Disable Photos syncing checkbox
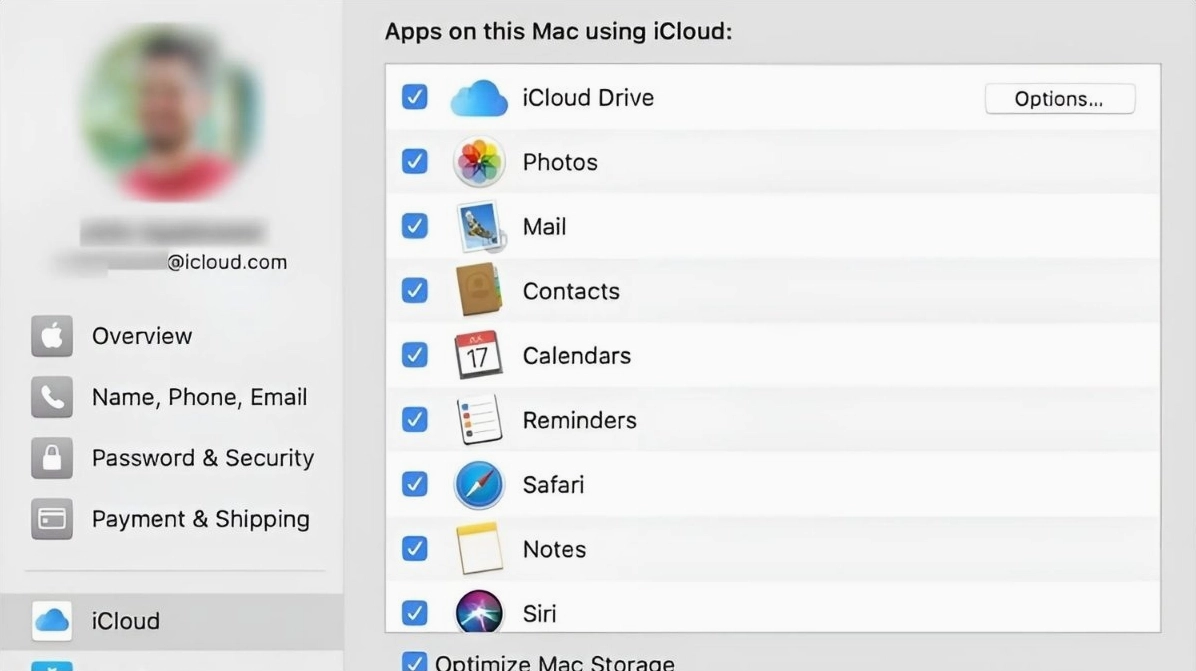Viewport: 1196px width, 671px height. [x=414, y=162]
